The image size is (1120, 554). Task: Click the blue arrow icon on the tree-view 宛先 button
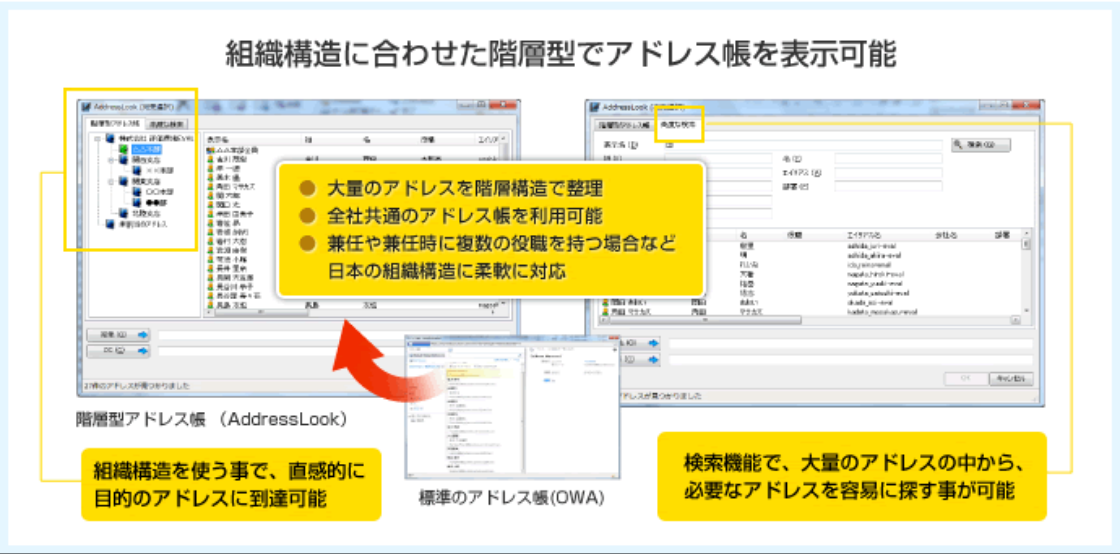pos(142,333)
